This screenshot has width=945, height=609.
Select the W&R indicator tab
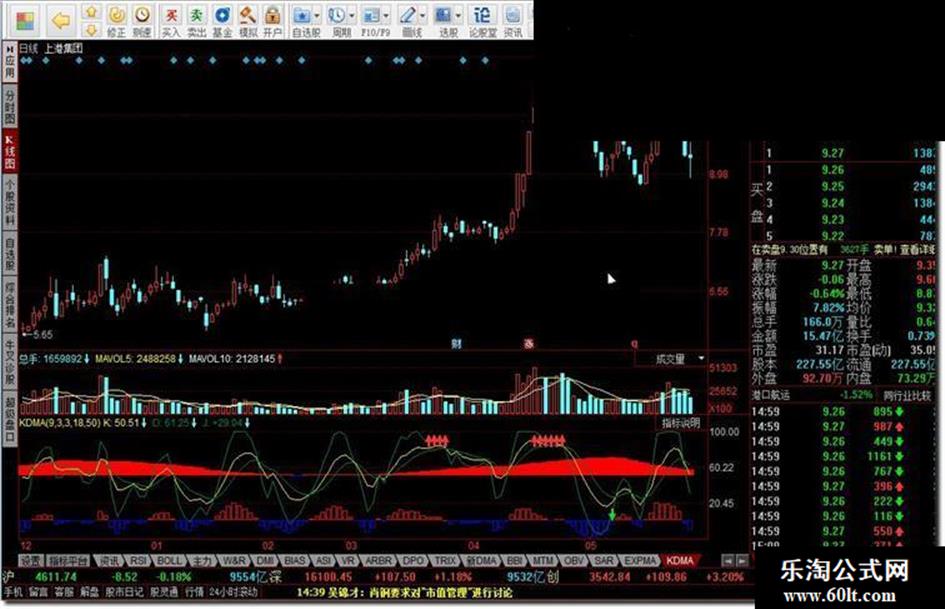click(x=233, y=561)
